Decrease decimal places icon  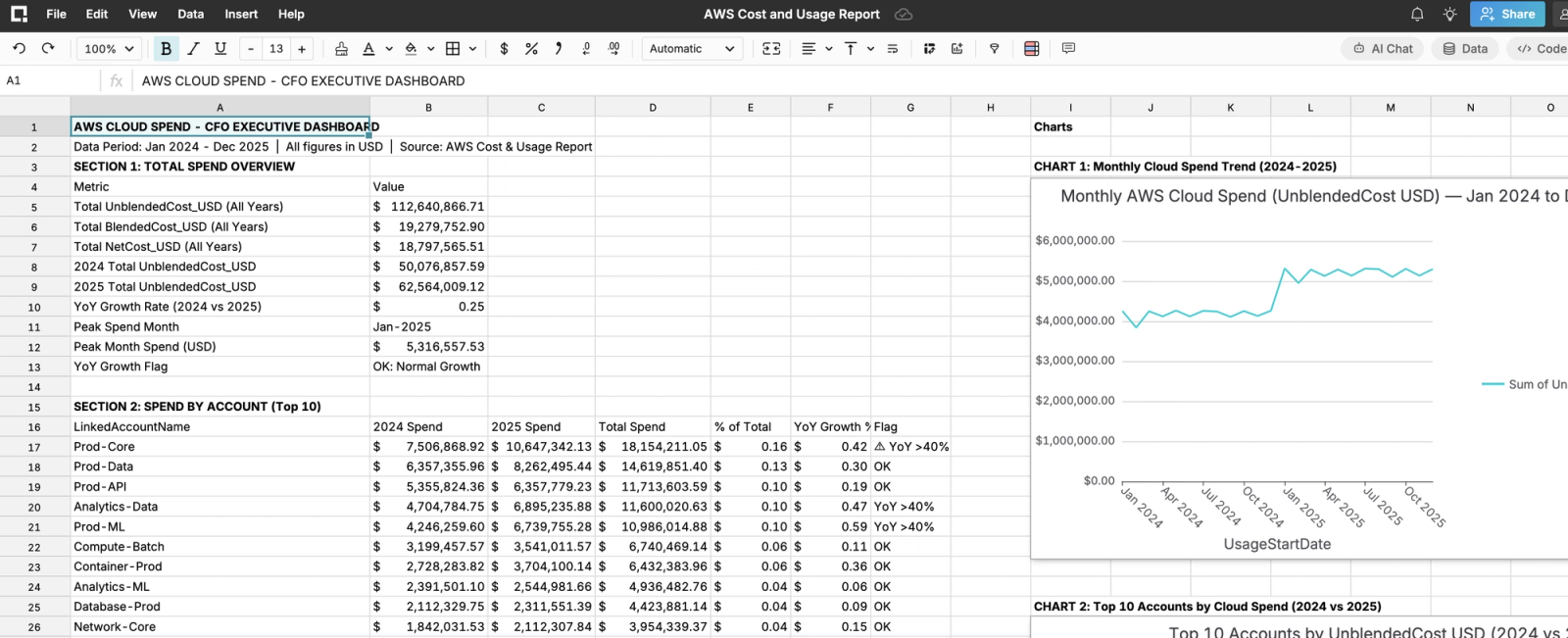click(586, 48)
